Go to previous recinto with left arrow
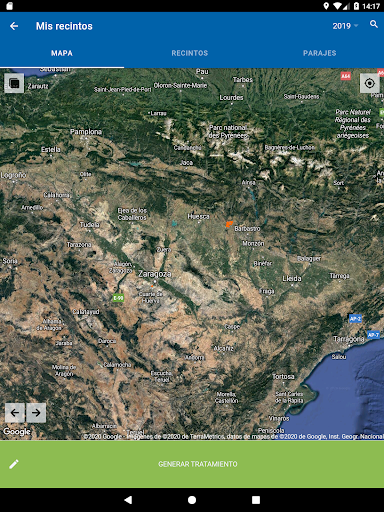This screenshot has height=512, width=384. (15, 413)
